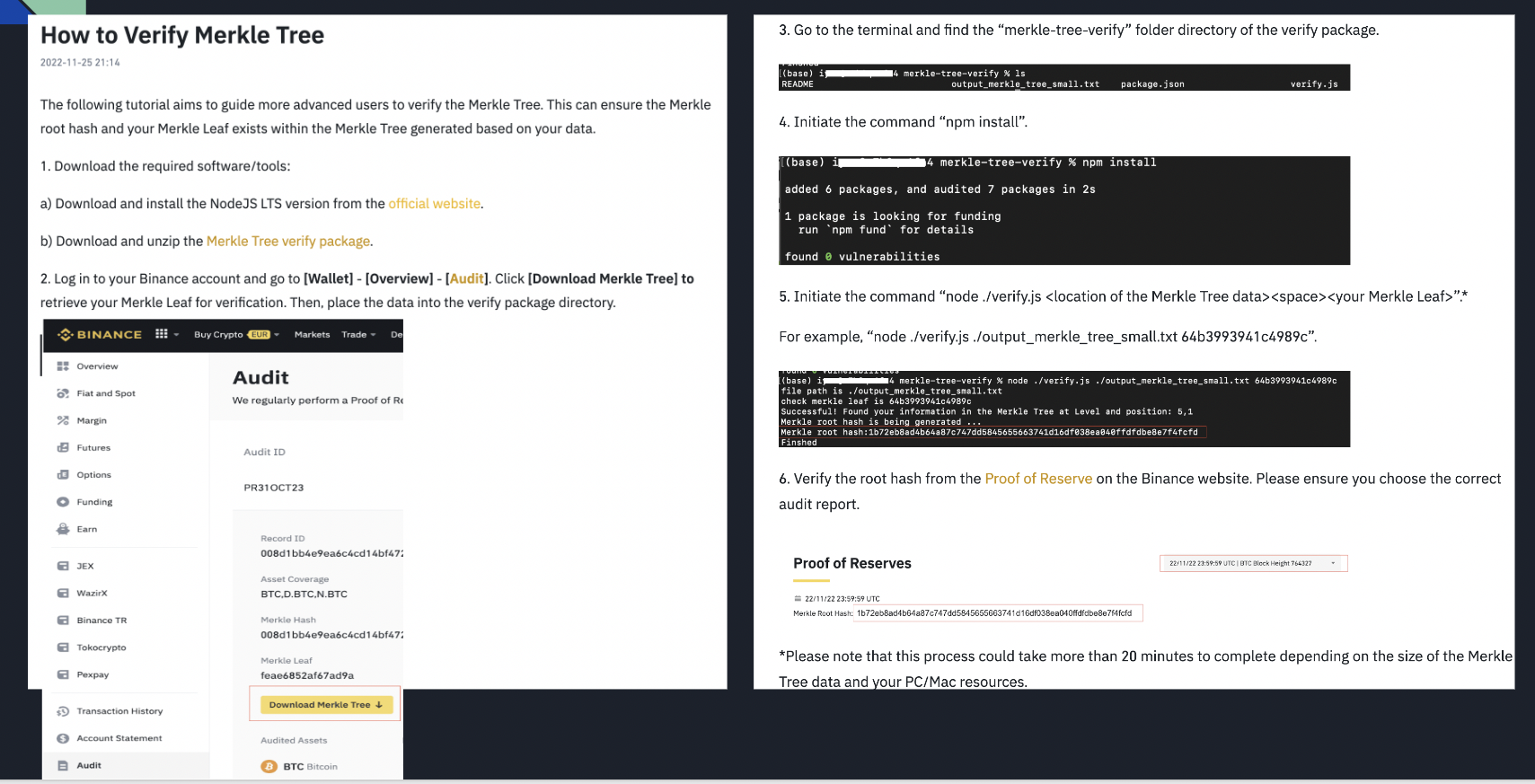Click the Audited Assets label
This screenshot has width=1535, height=784.
(294, 740)
